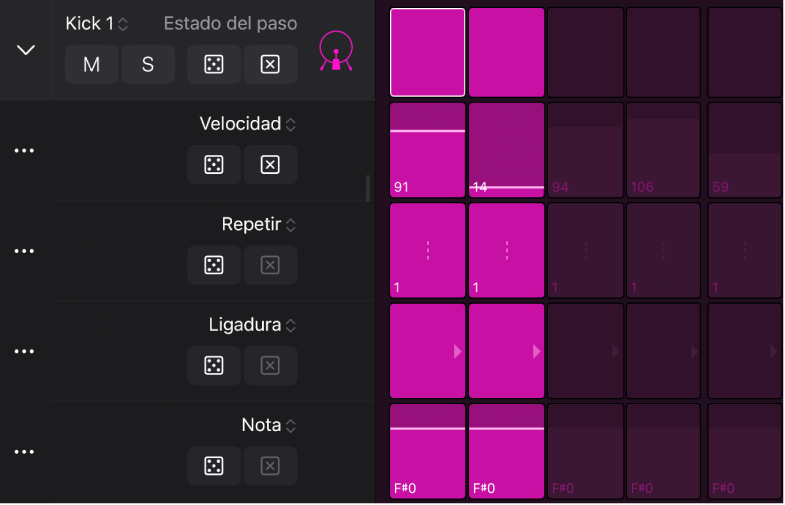Randomize Kick 1 step states
Viewport: 785px width, 505px height.
click(x=213, y=65)
